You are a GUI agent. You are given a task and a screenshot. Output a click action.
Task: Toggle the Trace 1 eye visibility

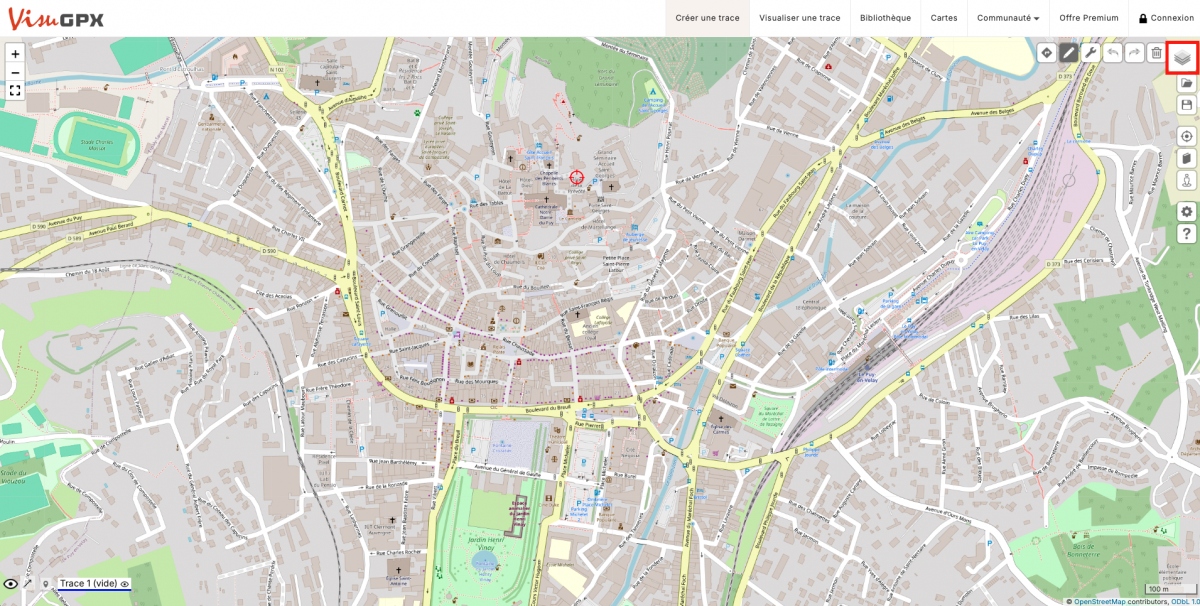[x=126, y=584]
